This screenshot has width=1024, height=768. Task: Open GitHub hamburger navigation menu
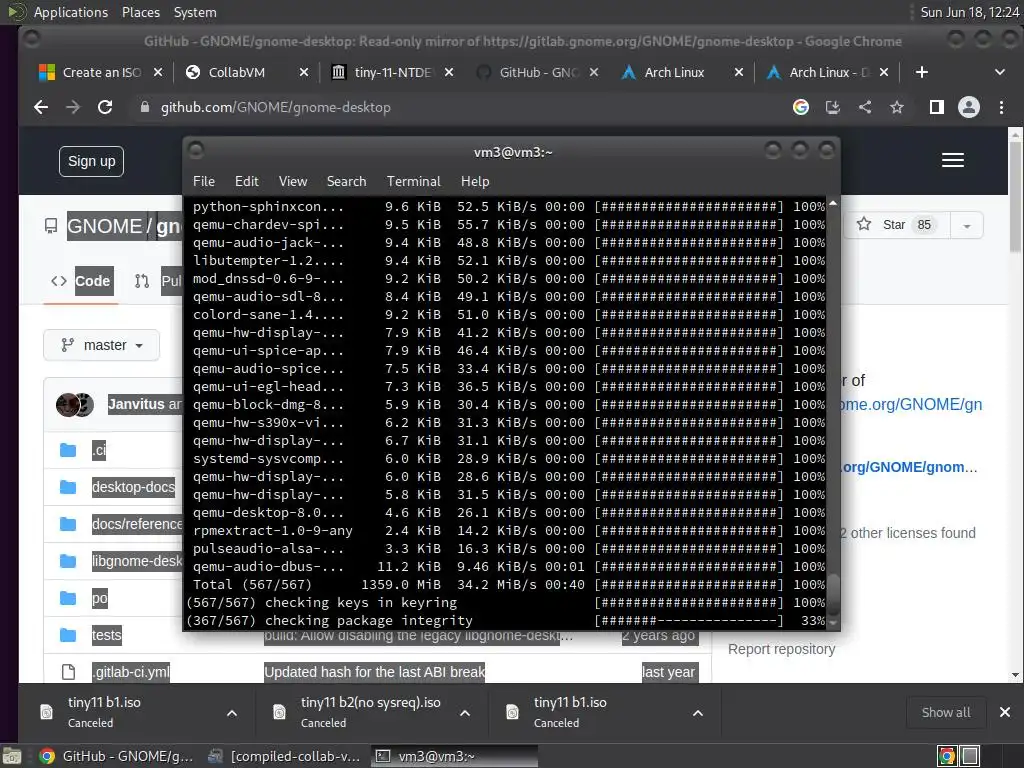pos(953,160)
